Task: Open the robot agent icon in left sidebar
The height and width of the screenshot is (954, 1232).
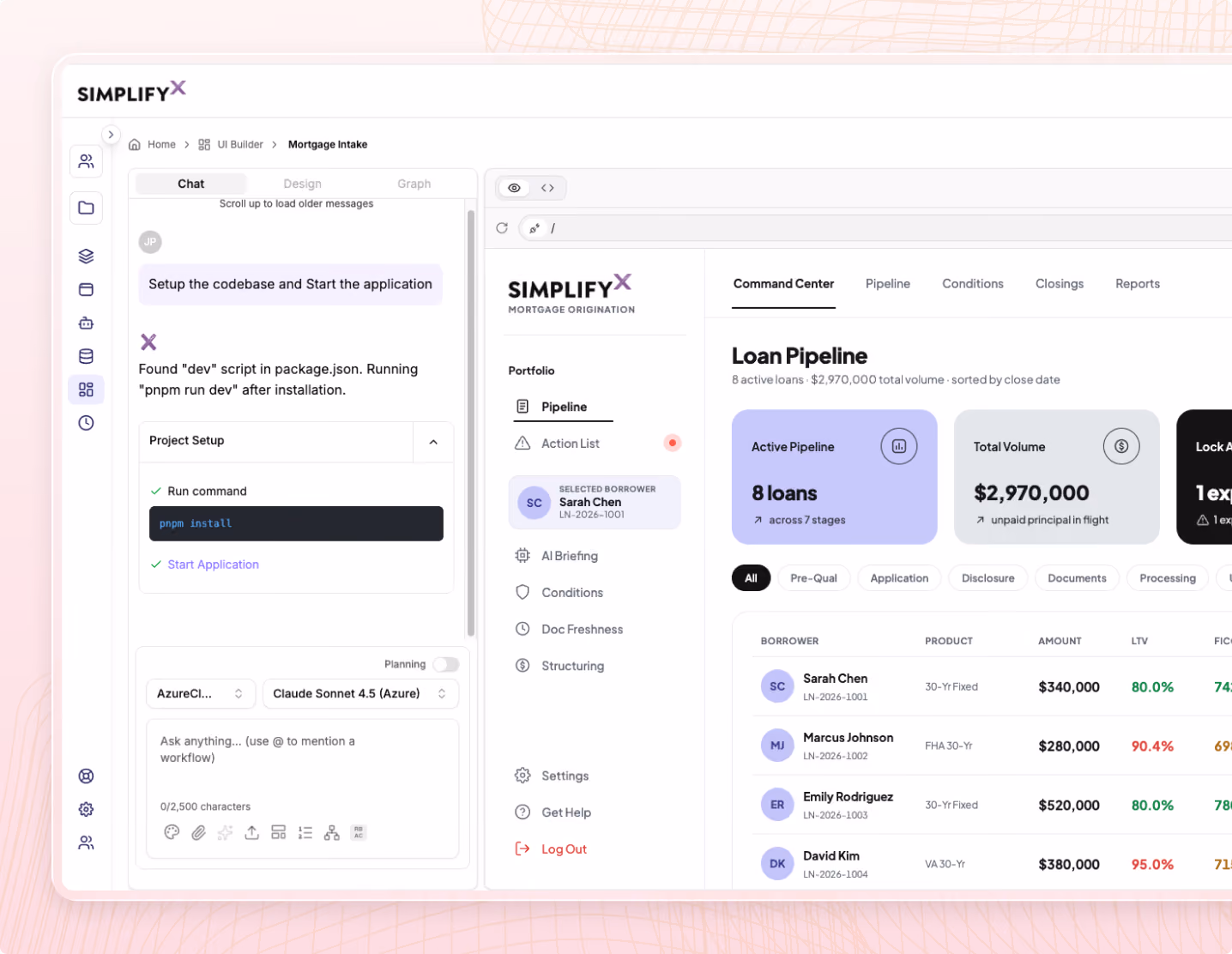Action: 86,323
